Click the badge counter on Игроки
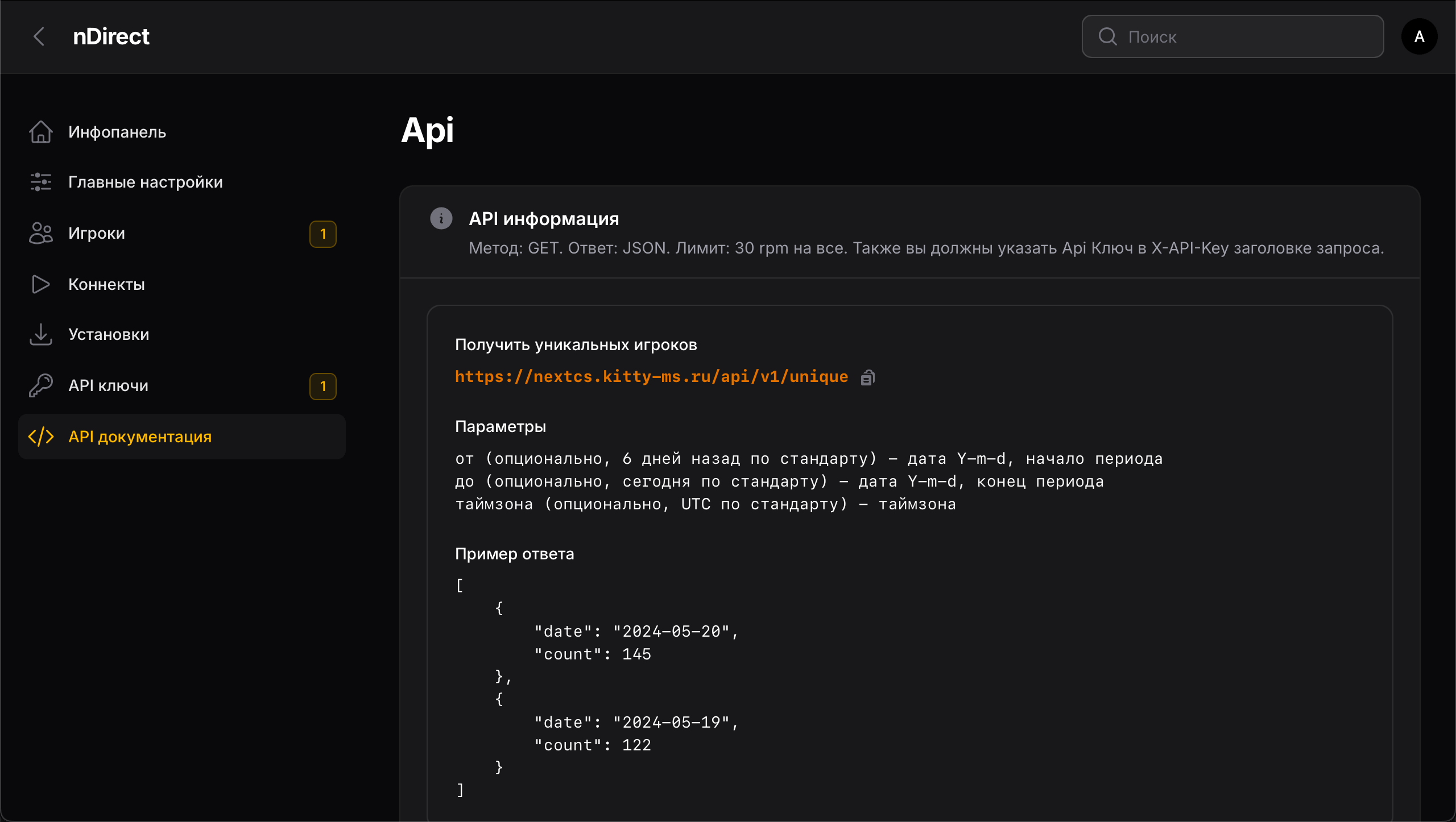The height and width of the screenshot is (822, 1456). click(x=322, y=234)
